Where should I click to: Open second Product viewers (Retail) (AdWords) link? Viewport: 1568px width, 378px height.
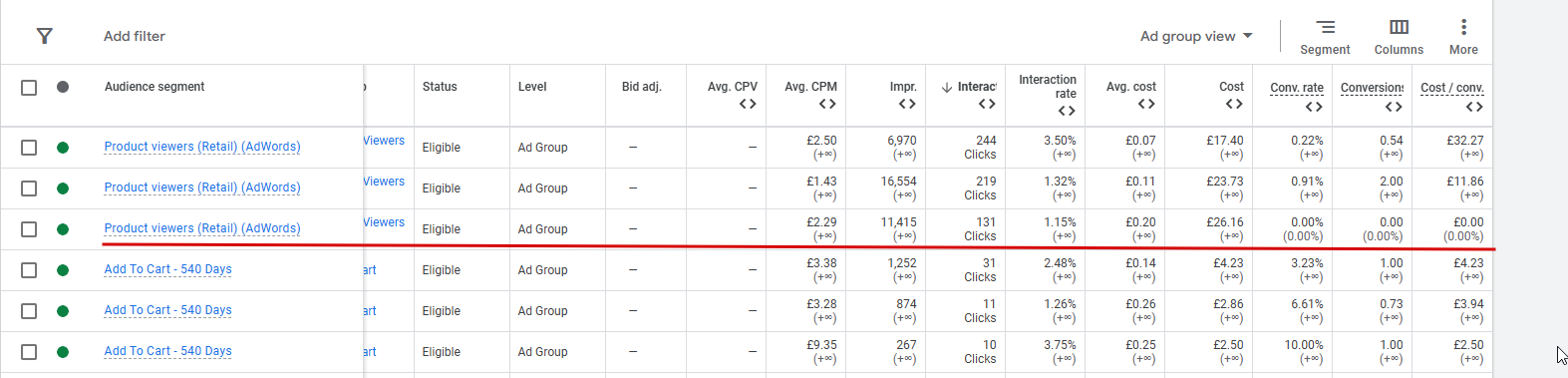pos(202,188)
